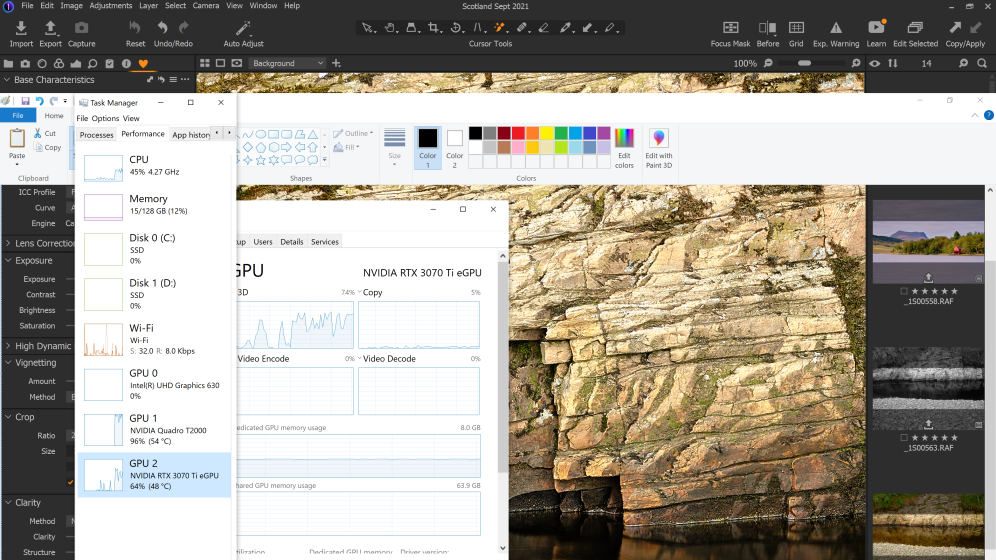The image size is (996, 560).
Task: Open the Camera menu in Capture One
Action: pyautogui.click(x=206, y=6)
